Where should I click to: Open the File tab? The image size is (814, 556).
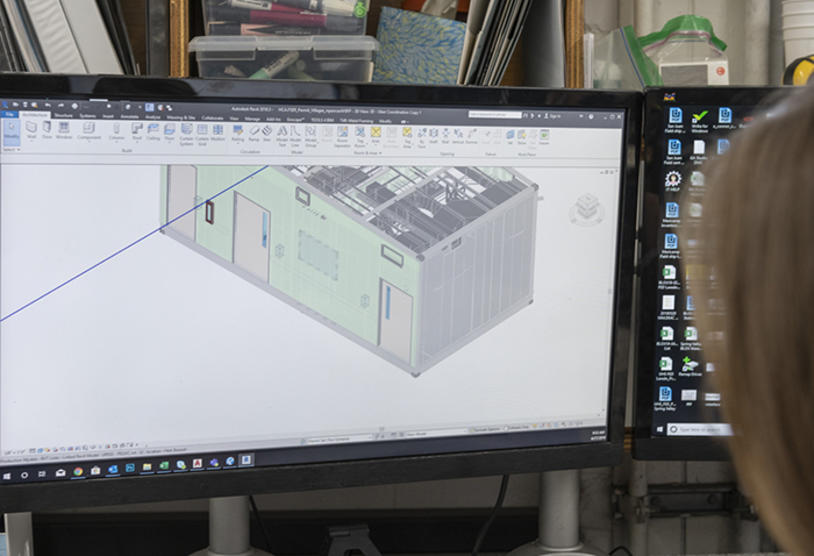coord(9,114)
